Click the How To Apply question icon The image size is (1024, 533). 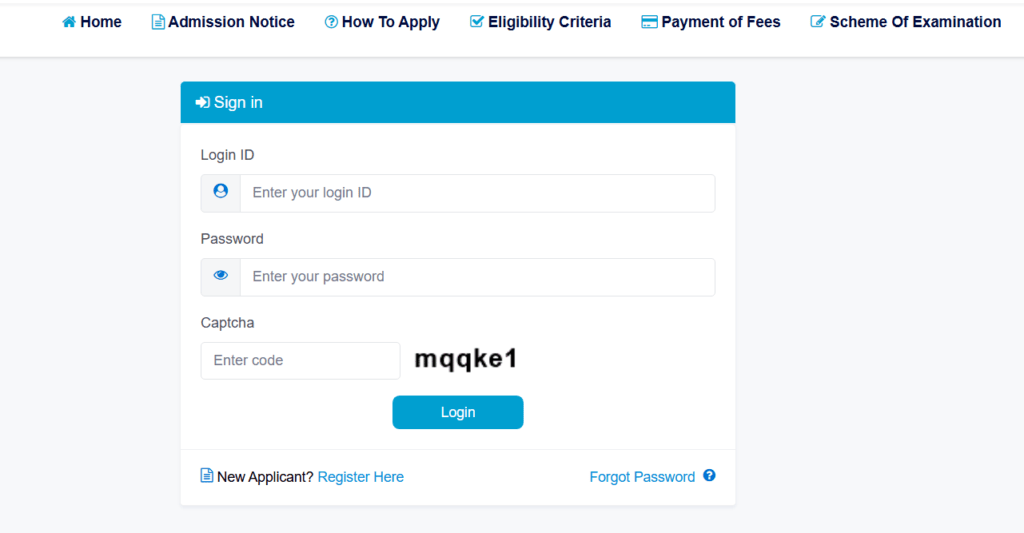[x=331, y=22]
